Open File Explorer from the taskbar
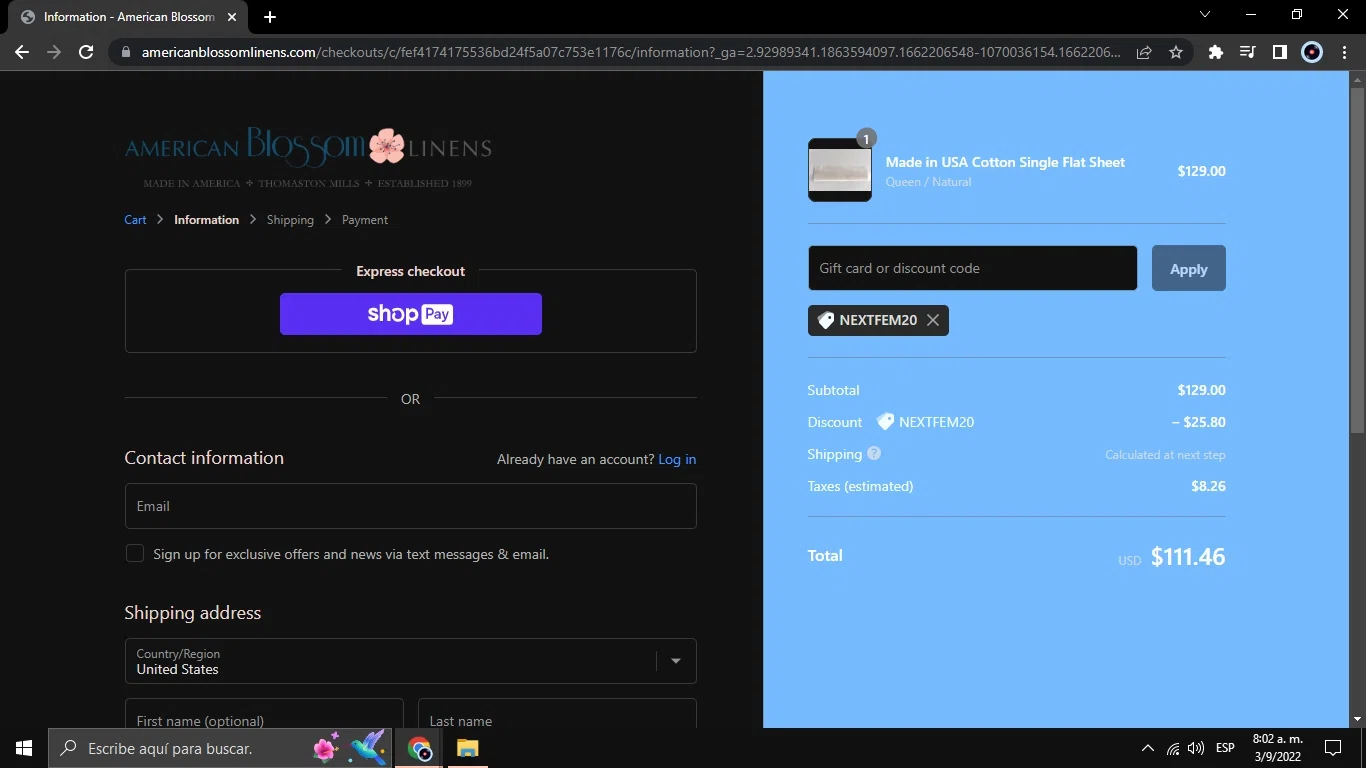Screen dimensions: 1366x768 click(468, 748)
